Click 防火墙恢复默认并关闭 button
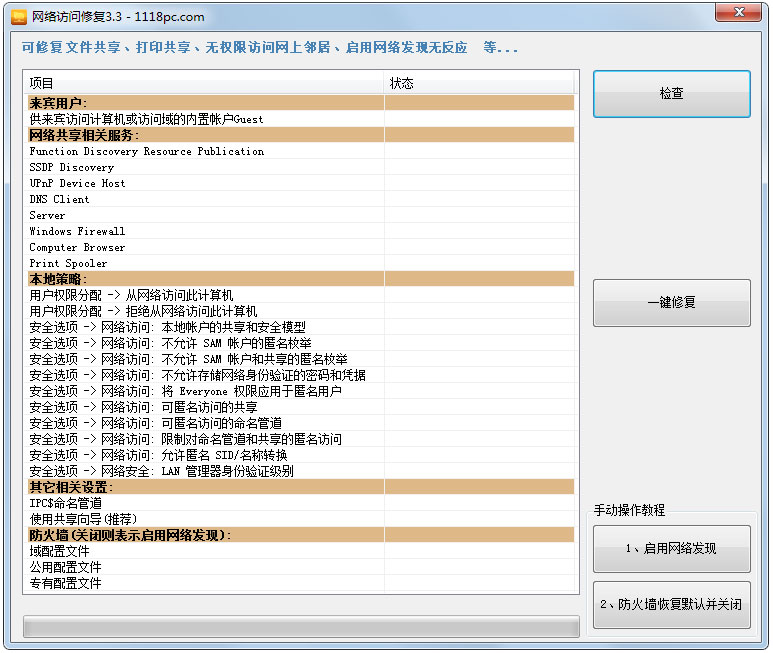Viewport: 773px width, 653px height. 671,605
